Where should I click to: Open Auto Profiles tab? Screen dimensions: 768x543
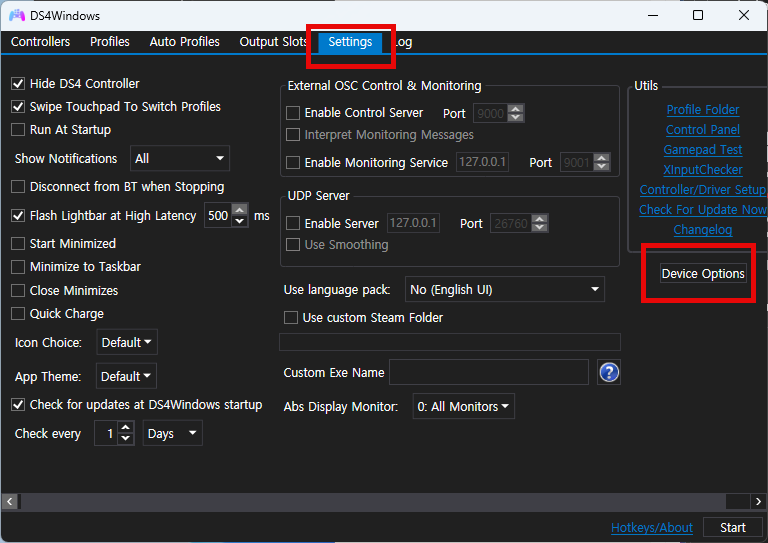pyautogui.click(x=185, y=42)
